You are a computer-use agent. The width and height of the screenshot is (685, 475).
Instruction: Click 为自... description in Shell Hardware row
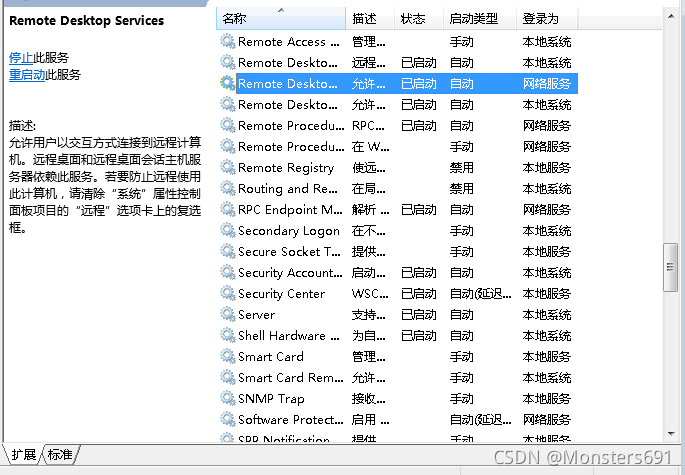click(x=369, y=336)
